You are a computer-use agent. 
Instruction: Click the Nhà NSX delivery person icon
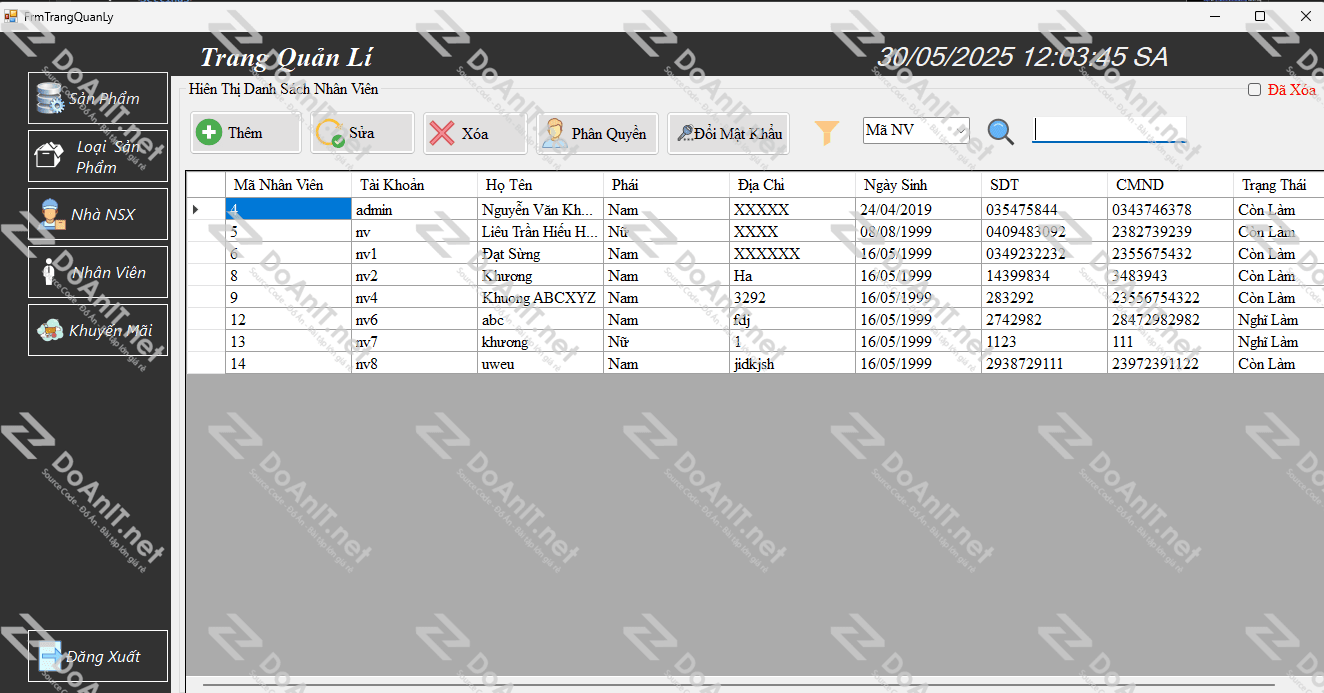pyautogui.click(x=52, y=214)
